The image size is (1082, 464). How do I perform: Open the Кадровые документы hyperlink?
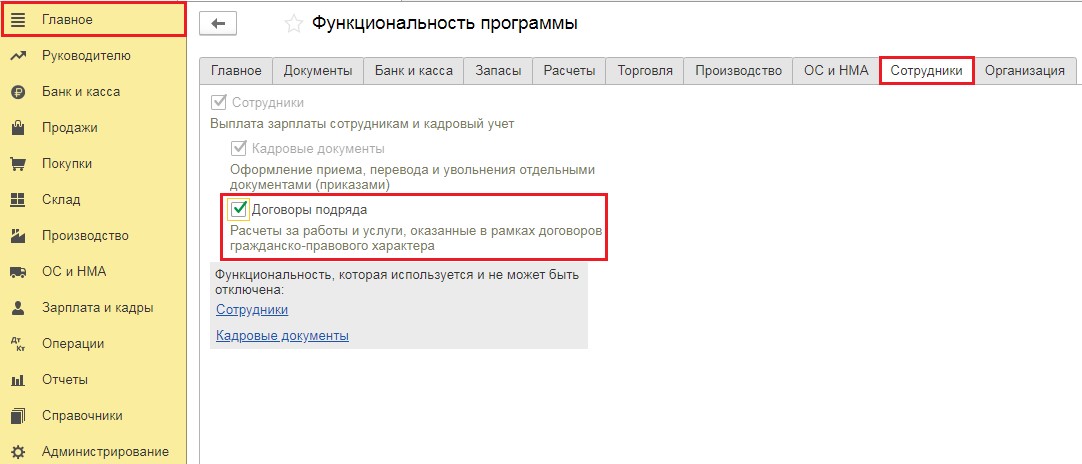282,336
